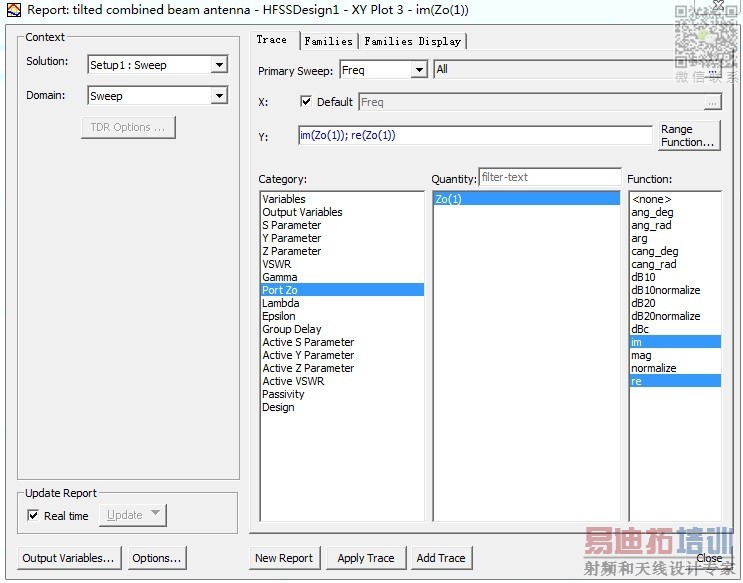
Task: Select Design category
Action: coord(342,407)
